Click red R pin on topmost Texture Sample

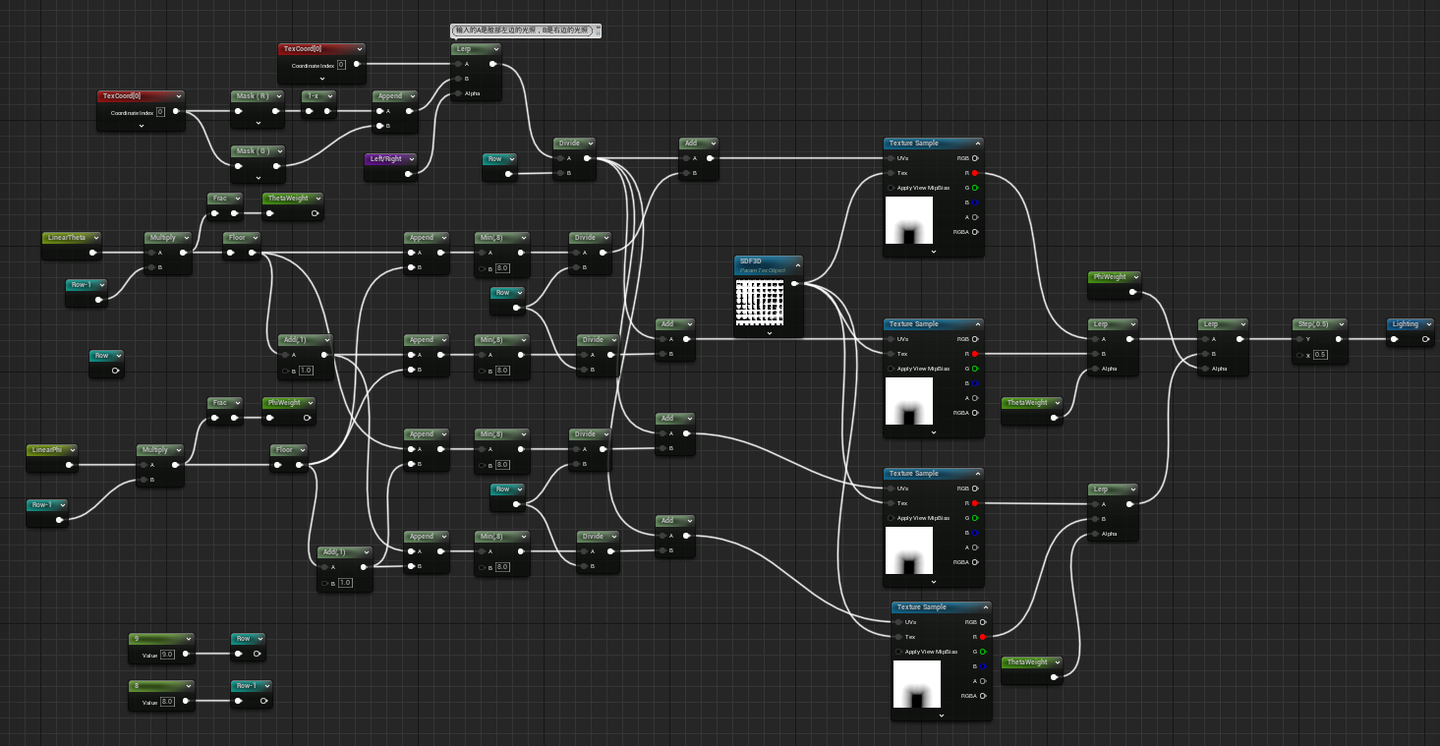(x=975, y=173)
